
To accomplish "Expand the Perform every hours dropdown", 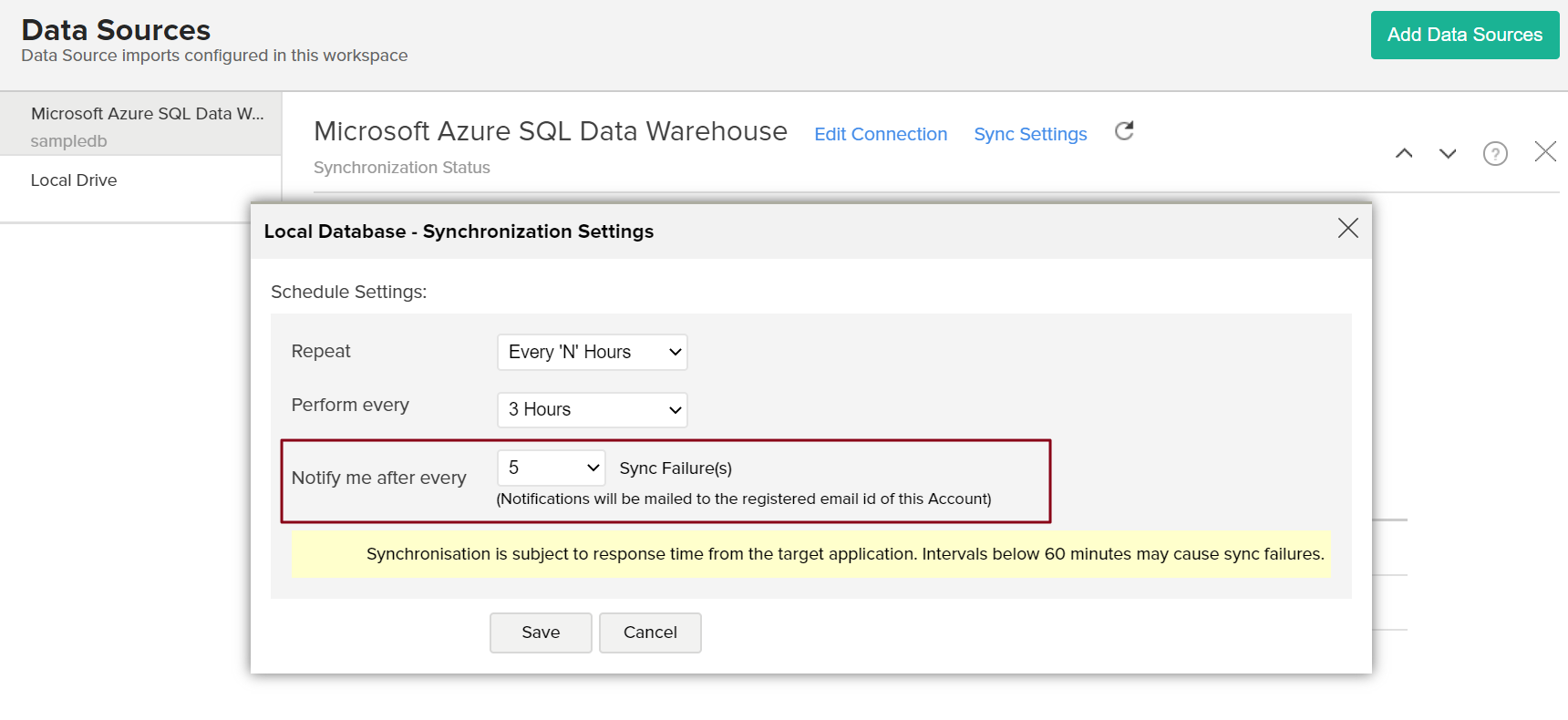I will tap(593, 410).
